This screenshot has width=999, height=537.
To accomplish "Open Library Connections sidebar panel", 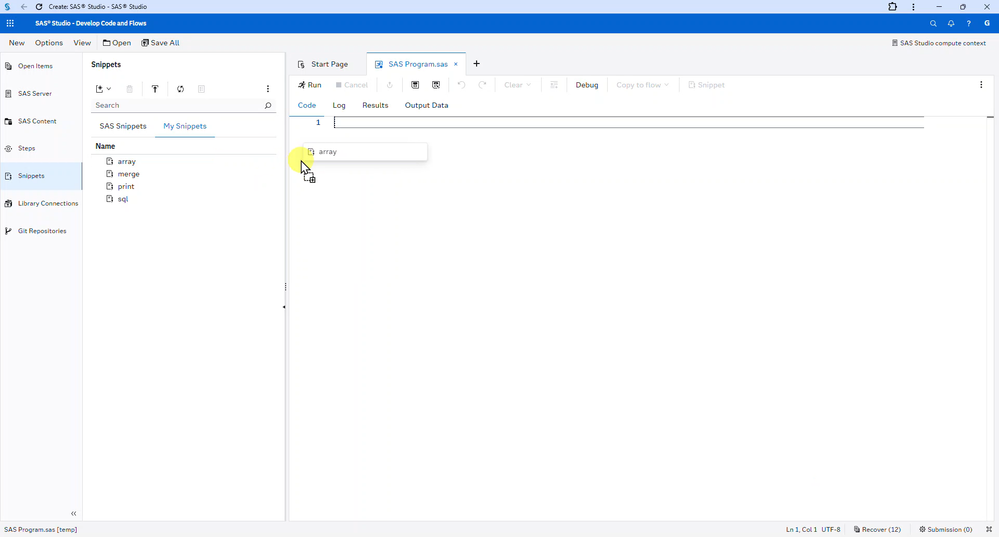I will [41, 203].
